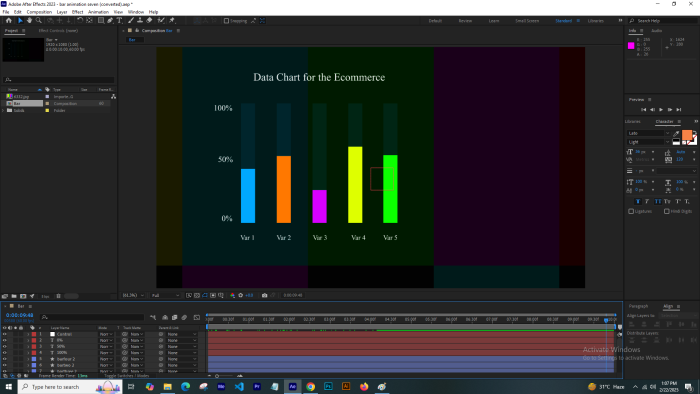Select the Puppet Pin tool
The width and height of the screenshot is (700, 394).
coord(172,21)
